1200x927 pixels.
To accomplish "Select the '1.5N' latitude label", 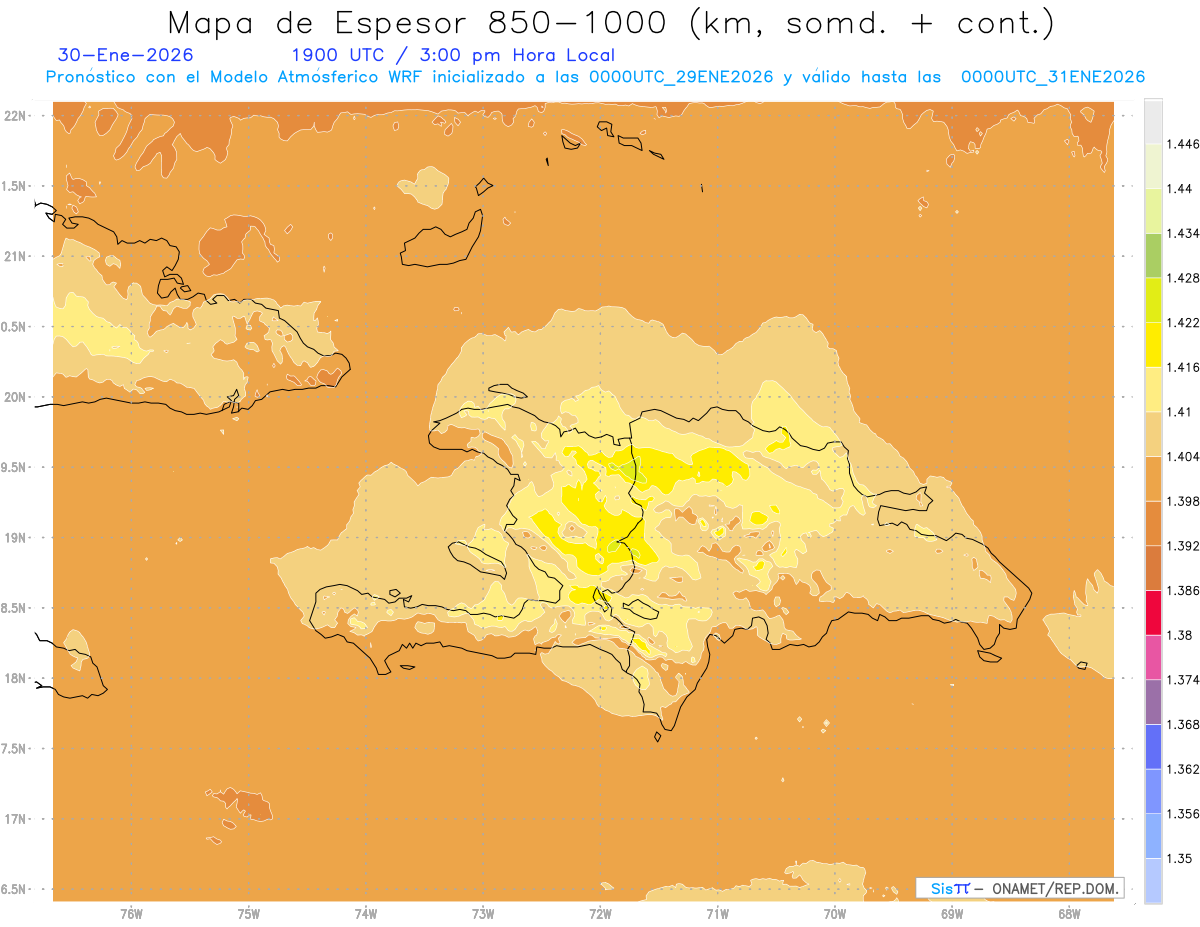I will pos(15,186).
